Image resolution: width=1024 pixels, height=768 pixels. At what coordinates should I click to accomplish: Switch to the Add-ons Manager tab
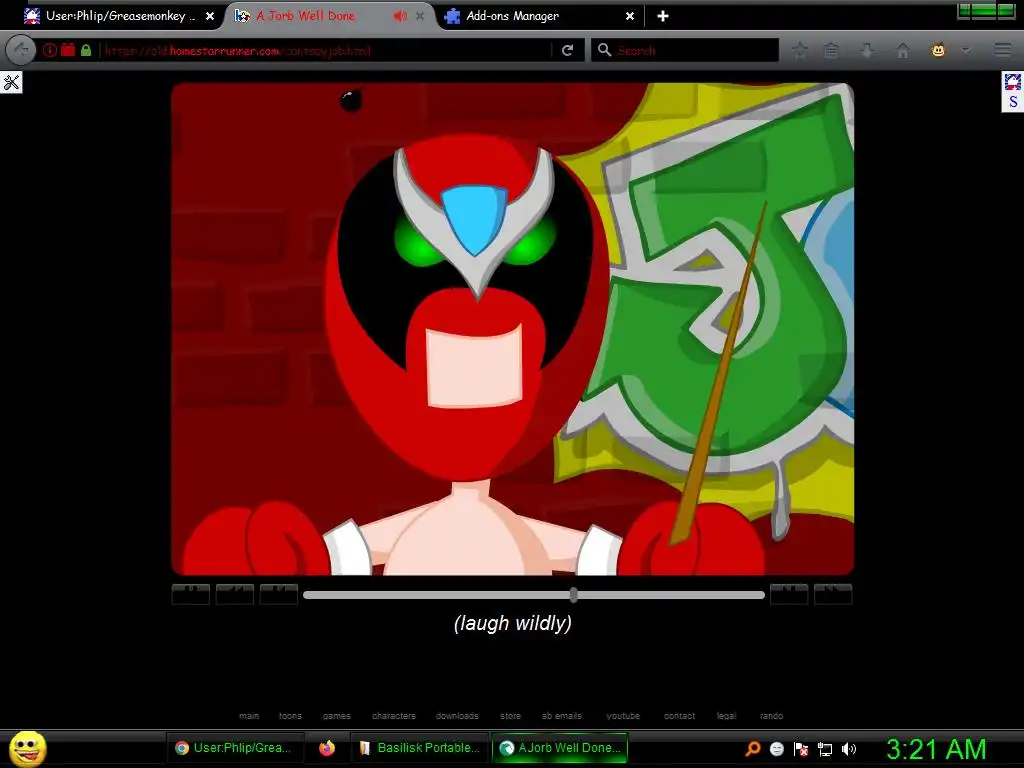tap(512, 16)
